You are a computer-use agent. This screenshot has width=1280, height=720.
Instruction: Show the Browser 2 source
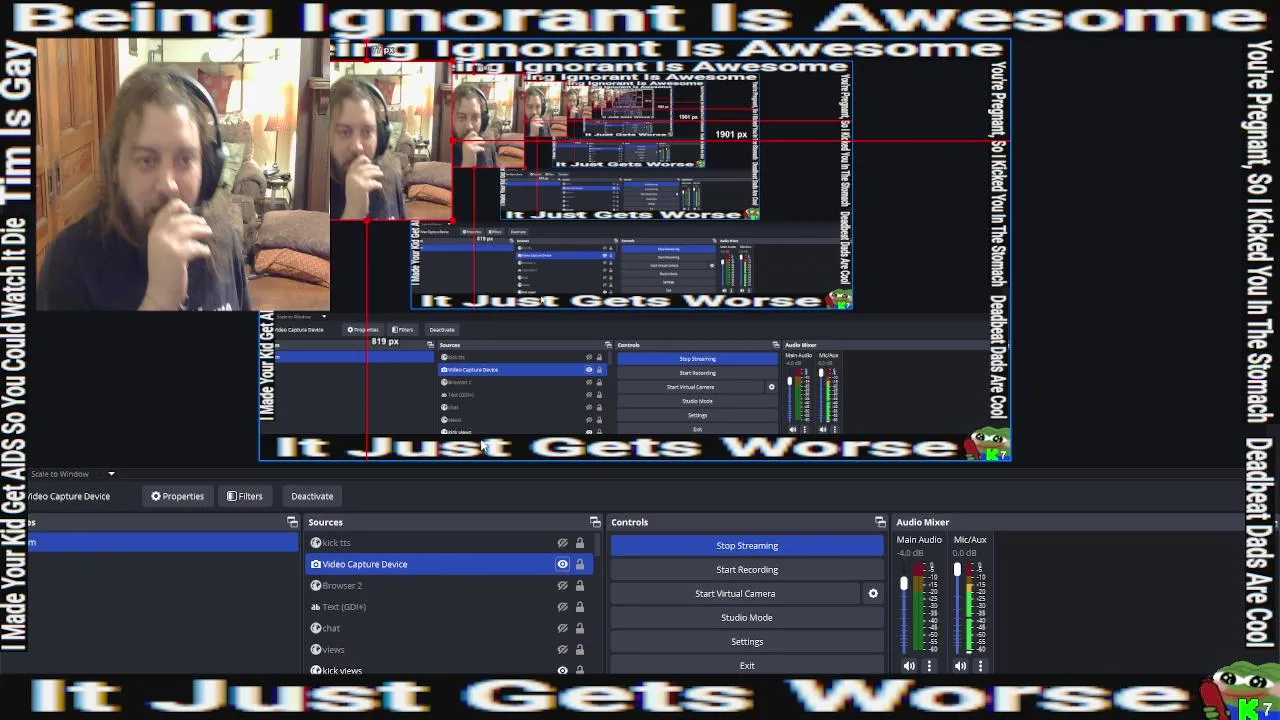coord(562,586)
